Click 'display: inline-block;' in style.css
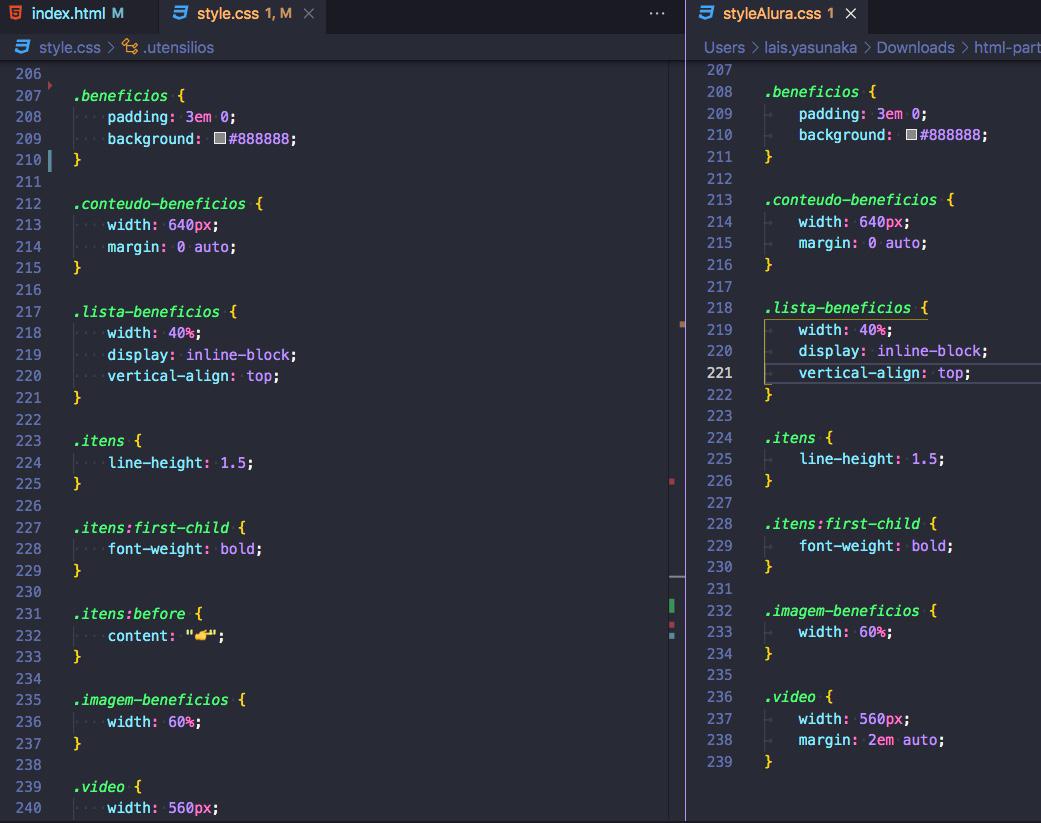Screen dimensions: 1041x823 coord(202,355)
